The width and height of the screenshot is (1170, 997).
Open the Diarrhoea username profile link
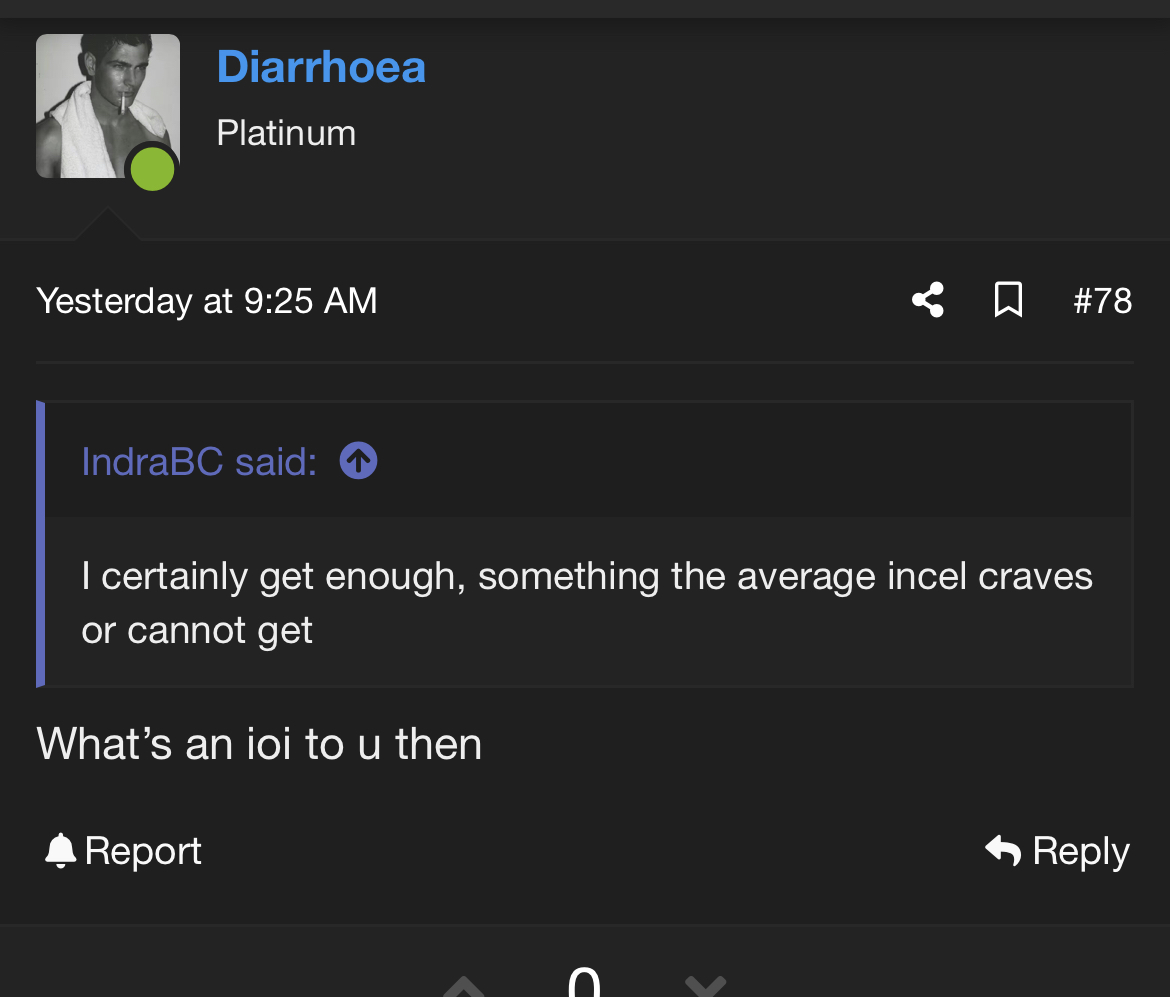(321, 67)
